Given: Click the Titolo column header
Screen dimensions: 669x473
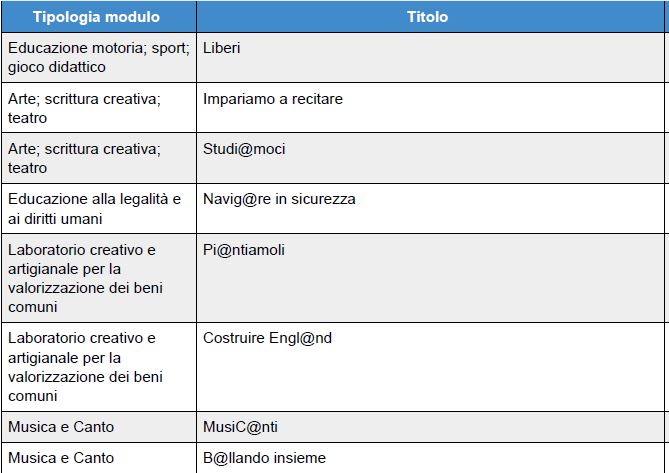Looking at the screenshot, I should (430, 17).
